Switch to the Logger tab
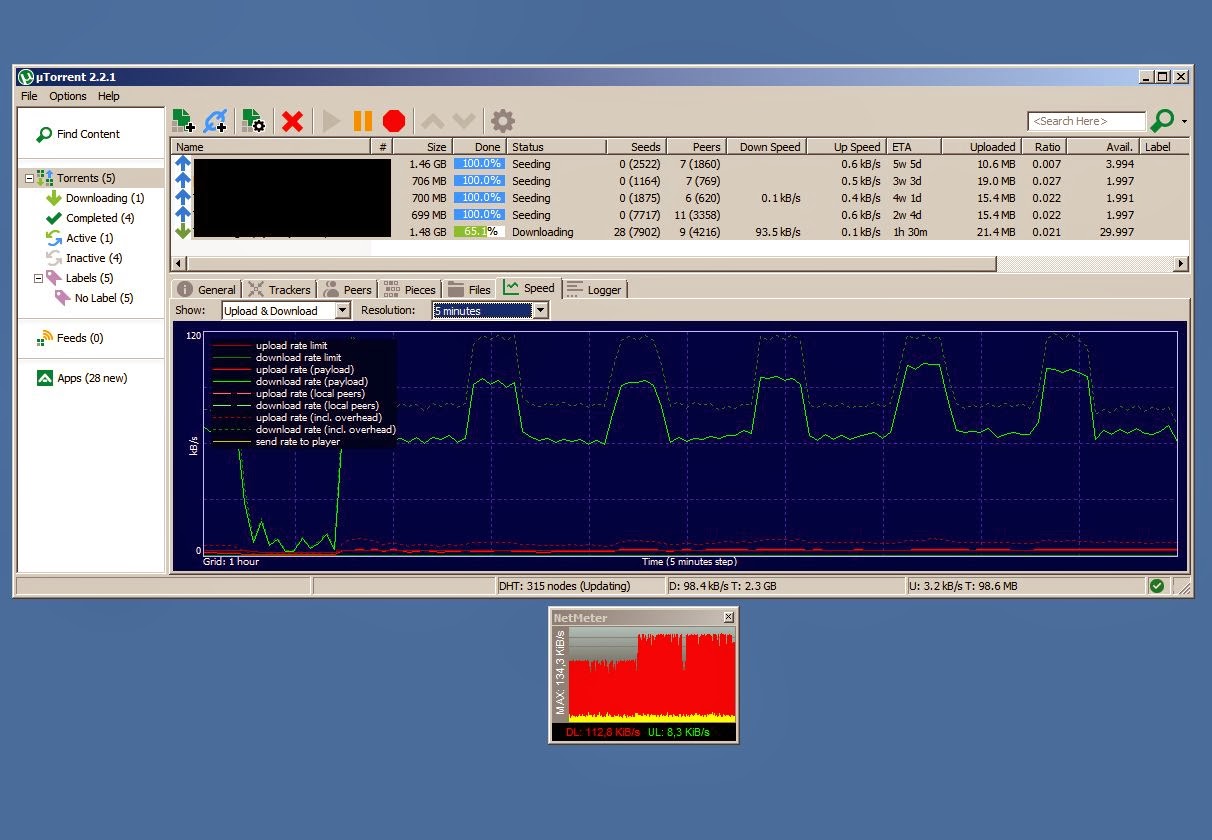 594,290
